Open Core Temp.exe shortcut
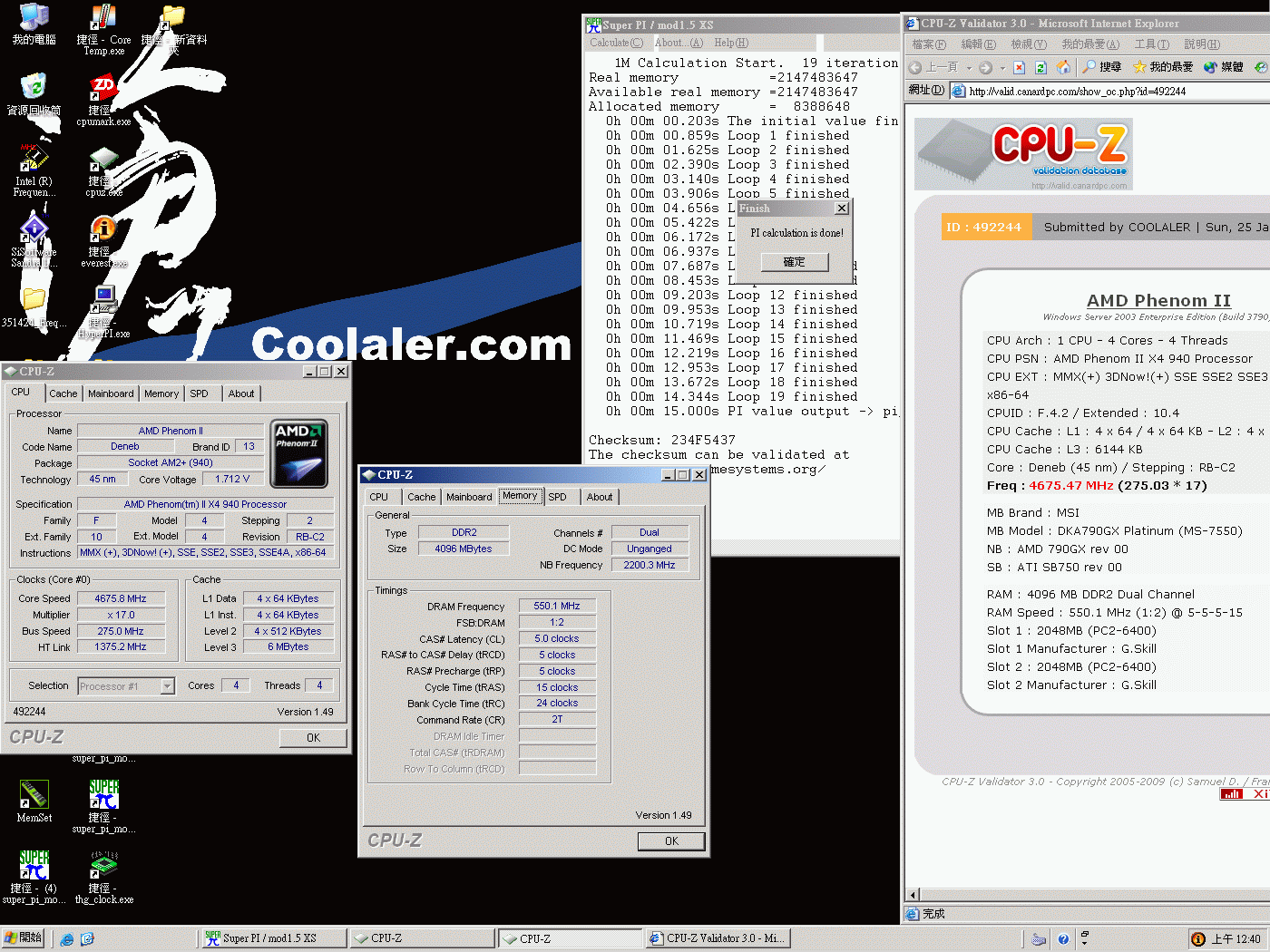Screen dimensions: 1270x952 103,29
